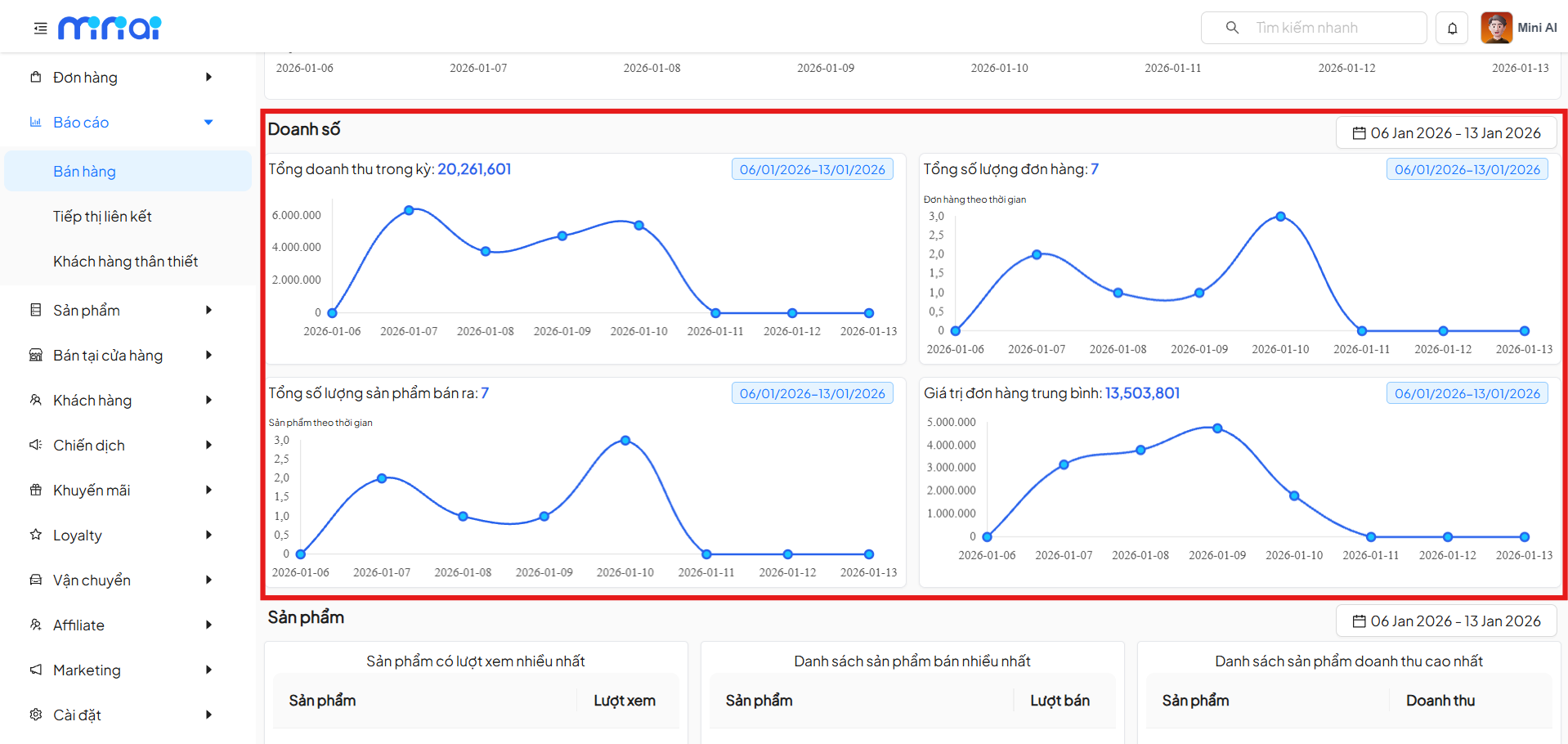Open Khách hàng thân thiết report
Image resolution: width=1568 pixels, height=744 pixels.
click(125, 262)
